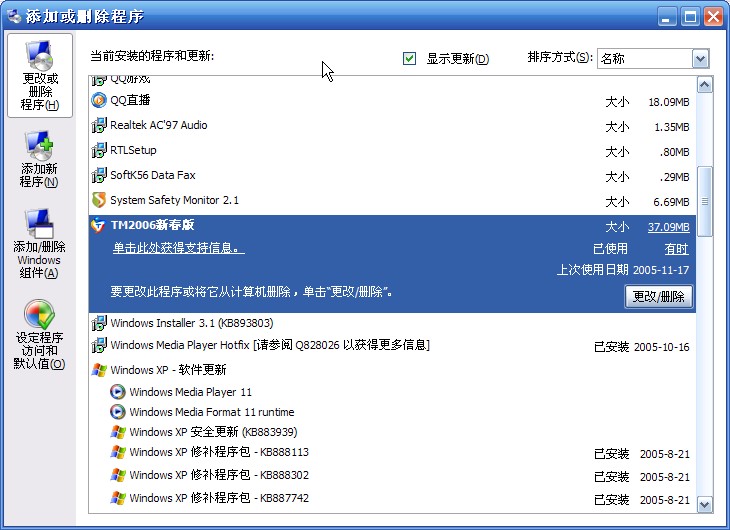
Task: Click scrollbar down arrow
Action: [x=705, y=504]
